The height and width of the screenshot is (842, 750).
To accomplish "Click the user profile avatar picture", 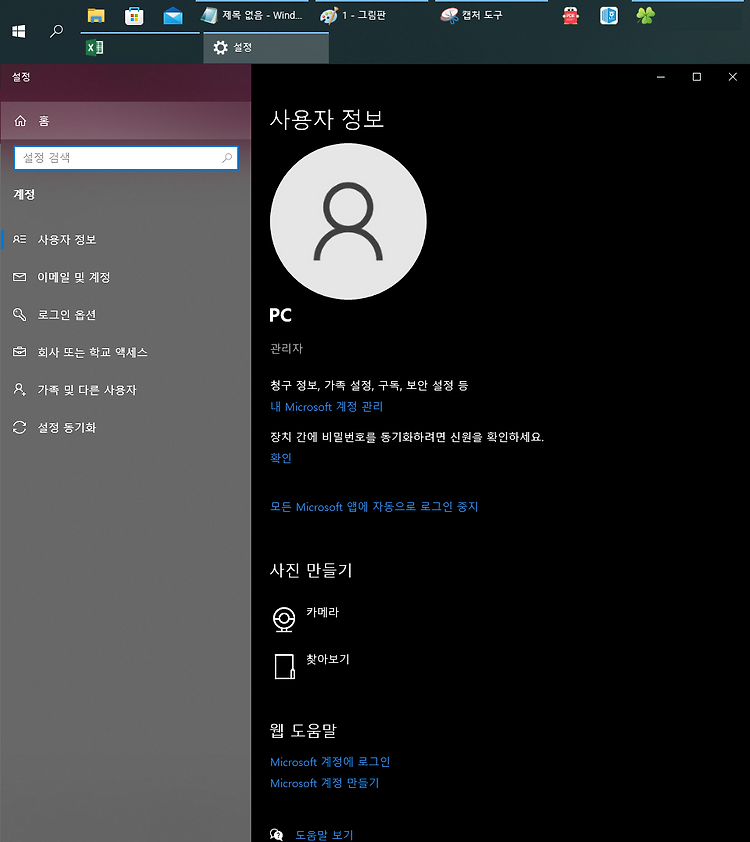I will pos(348,221).
